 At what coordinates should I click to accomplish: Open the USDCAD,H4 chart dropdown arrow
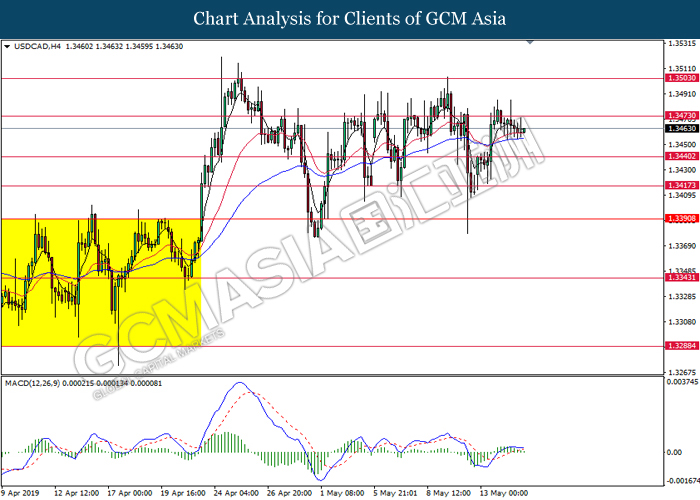coord(7,46)
